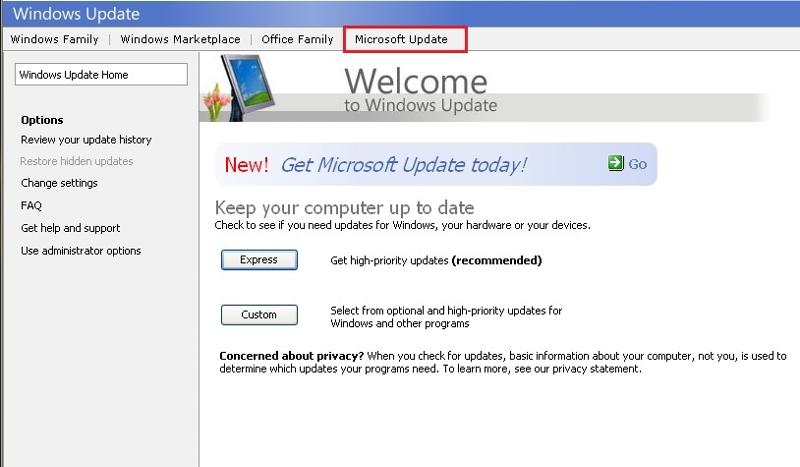Screen dimensions: 800x467
Task: Click the Windows Update title text
Action: (76, 14)
